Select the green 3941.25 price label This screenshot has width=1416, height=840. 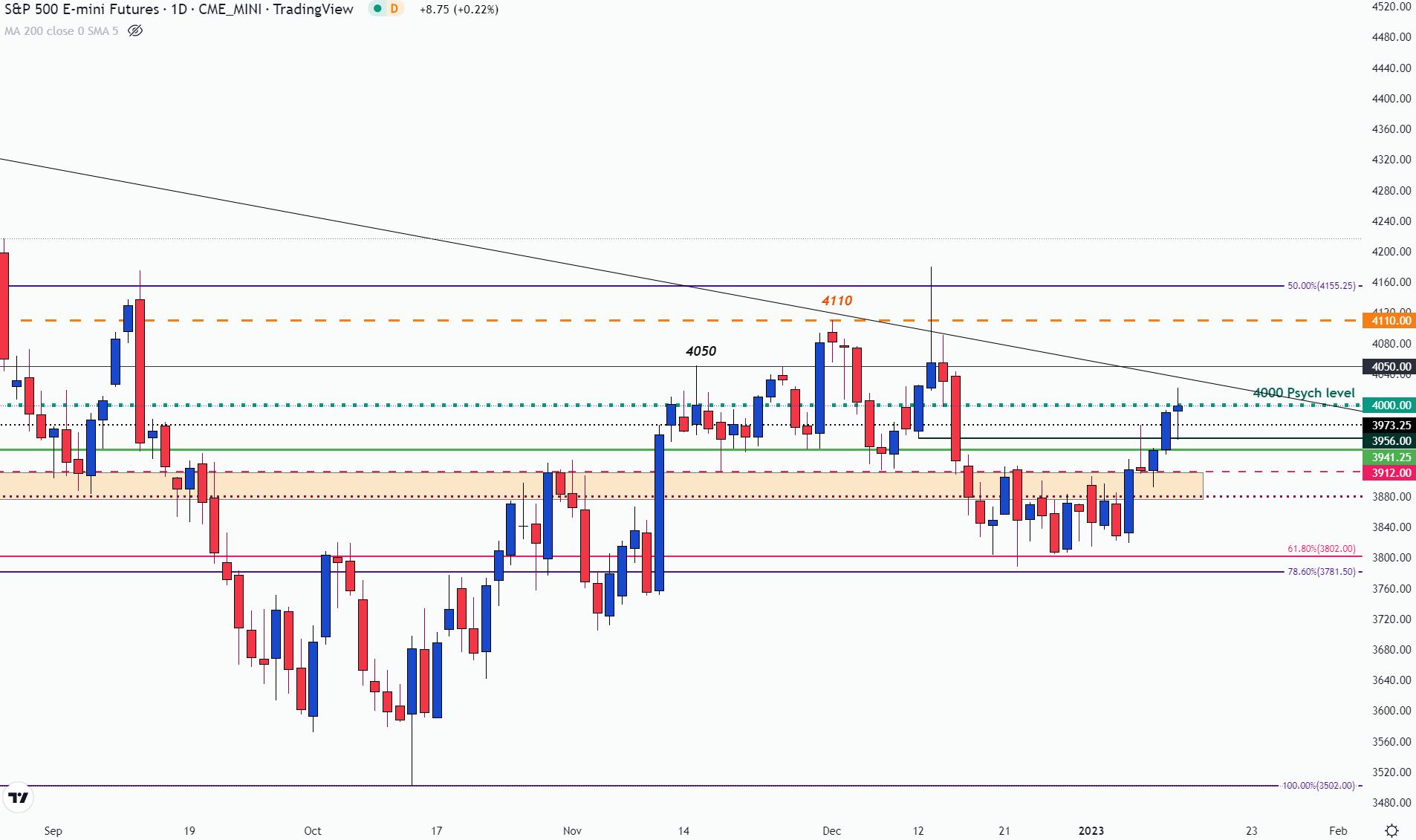pyautogui.click(x=1389, y=458)
